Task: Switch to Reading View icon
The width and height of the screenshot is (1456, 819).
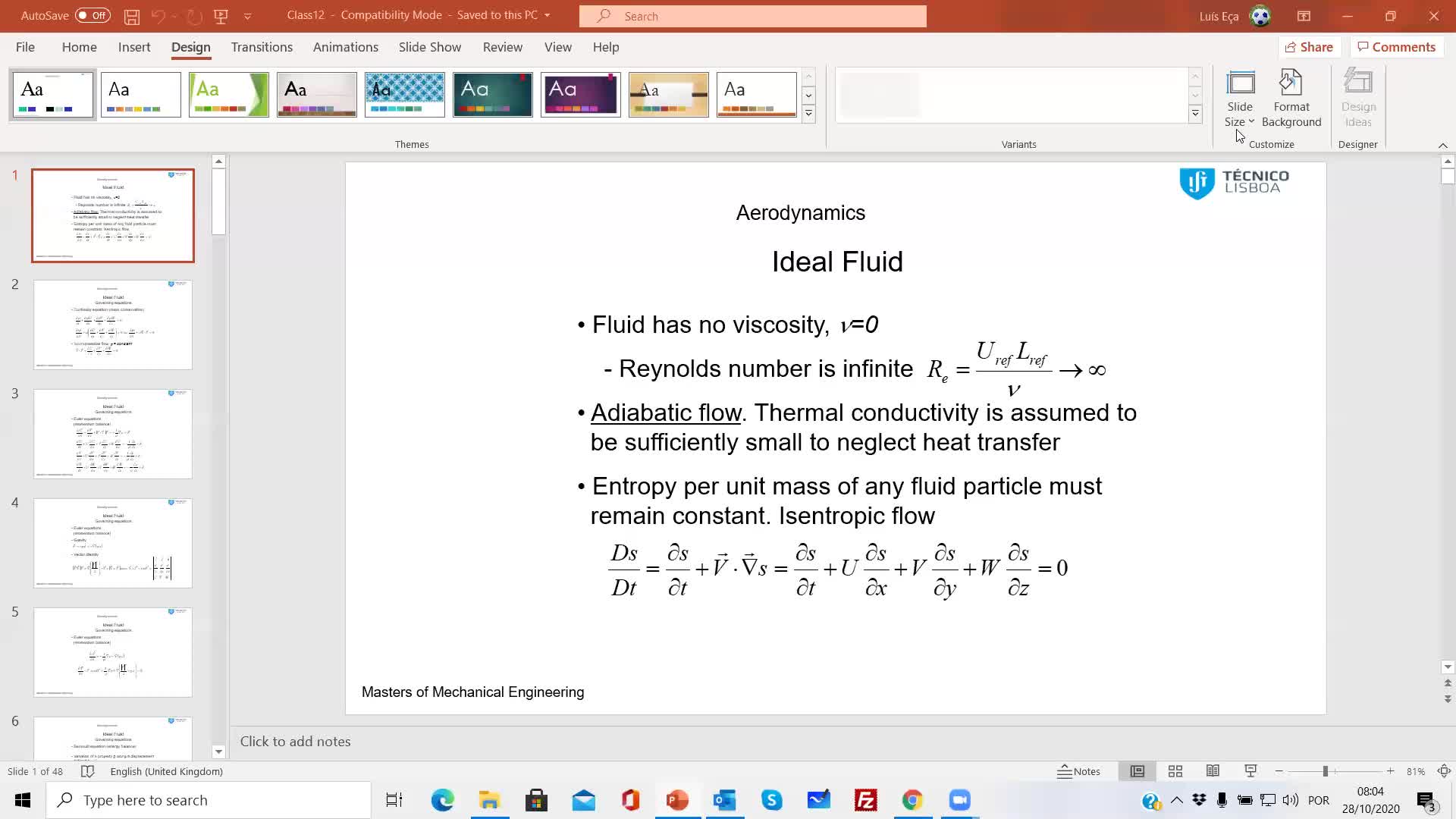Action: tap(1213, 771)
